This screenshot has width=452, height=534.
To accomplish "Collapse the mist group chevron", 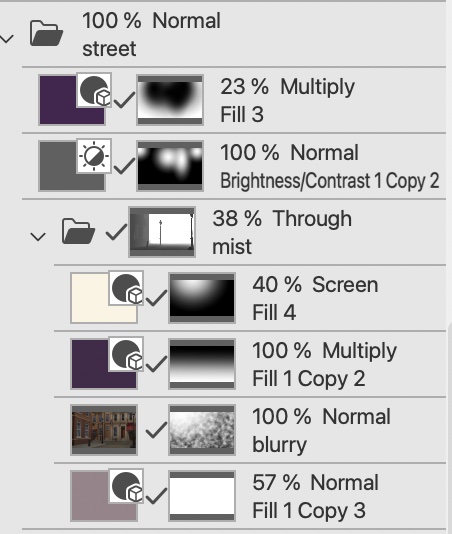I will 38,237.
